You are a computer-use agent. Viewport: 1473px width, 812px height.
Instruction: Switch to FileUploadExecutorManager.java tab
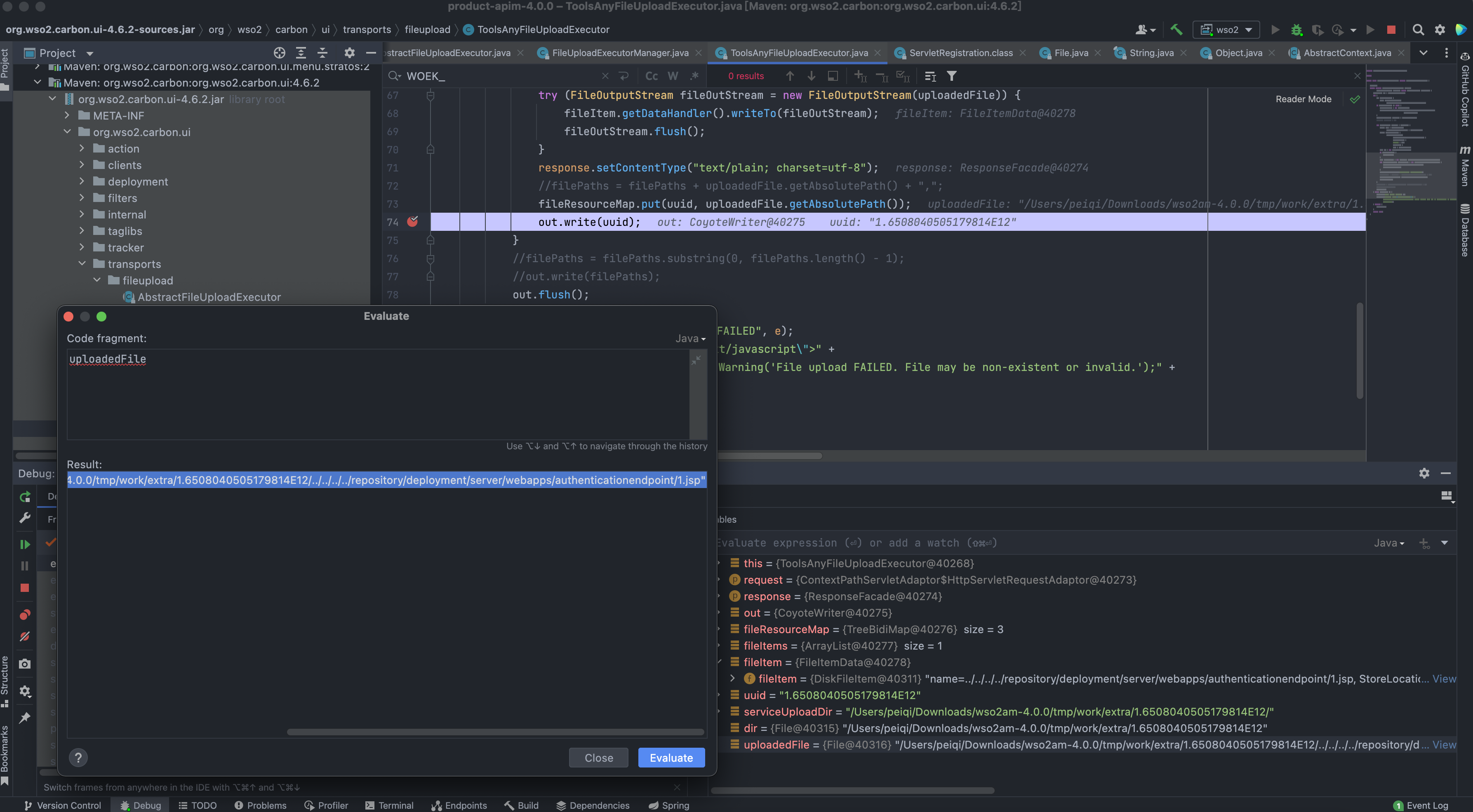point(620,53)
